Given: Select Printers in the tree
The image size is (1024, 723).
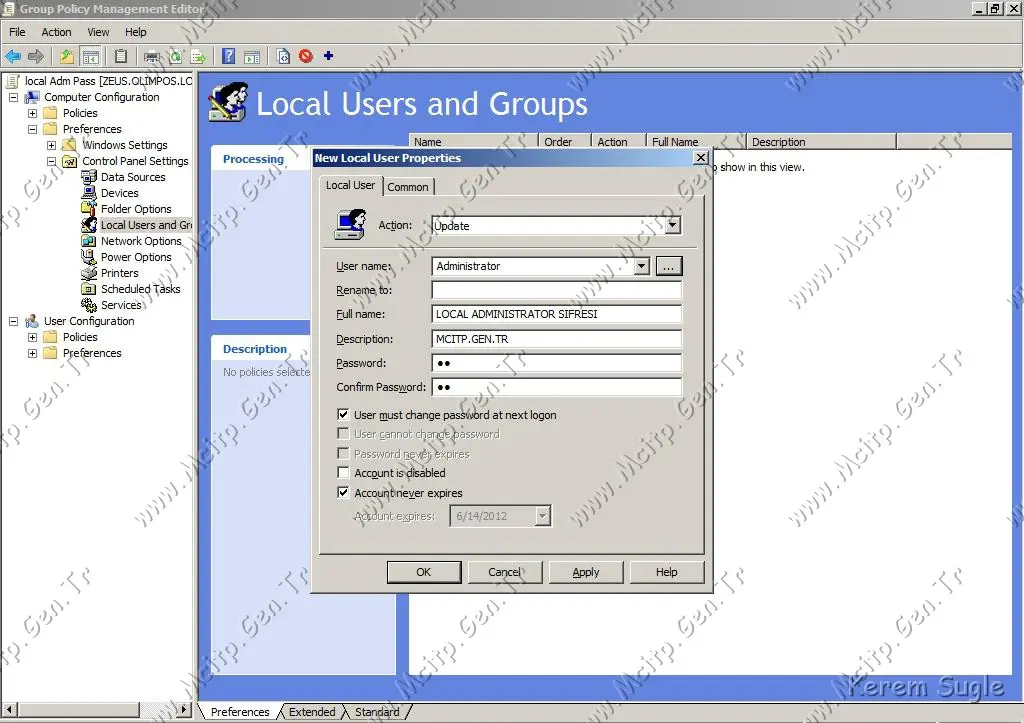Looking at the screenshot, I should tap(120, 273).
